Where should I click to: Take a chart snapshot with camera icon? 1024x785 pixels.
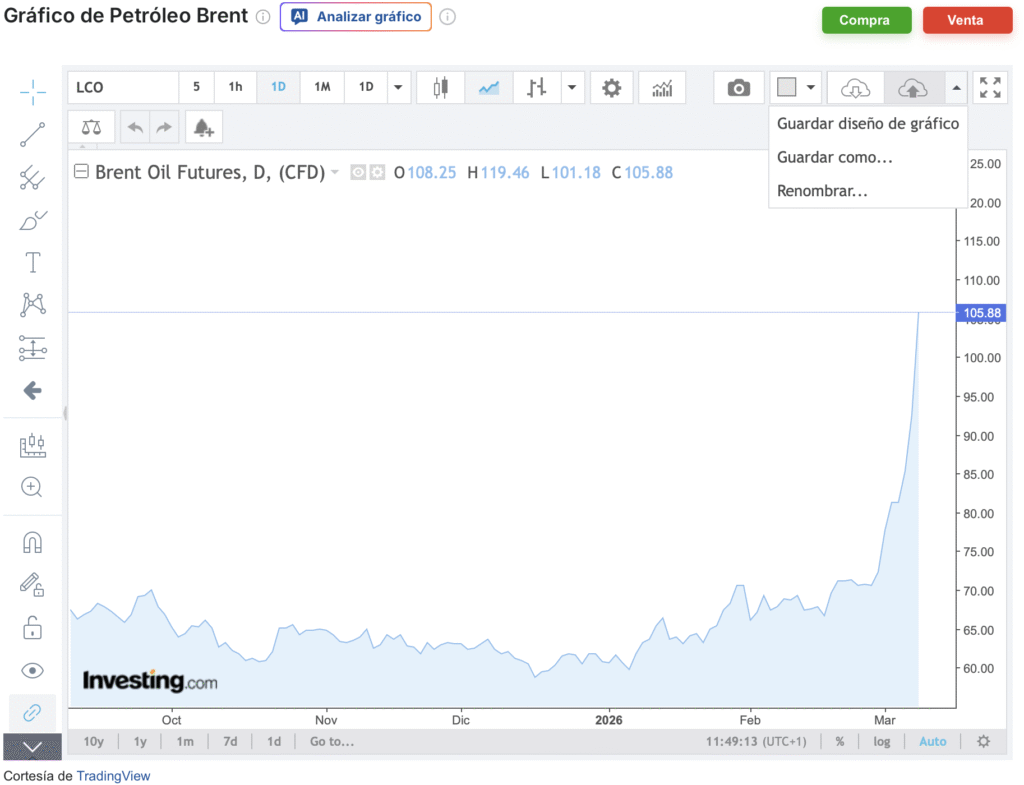pyautogui.click(x=738, y=88)
